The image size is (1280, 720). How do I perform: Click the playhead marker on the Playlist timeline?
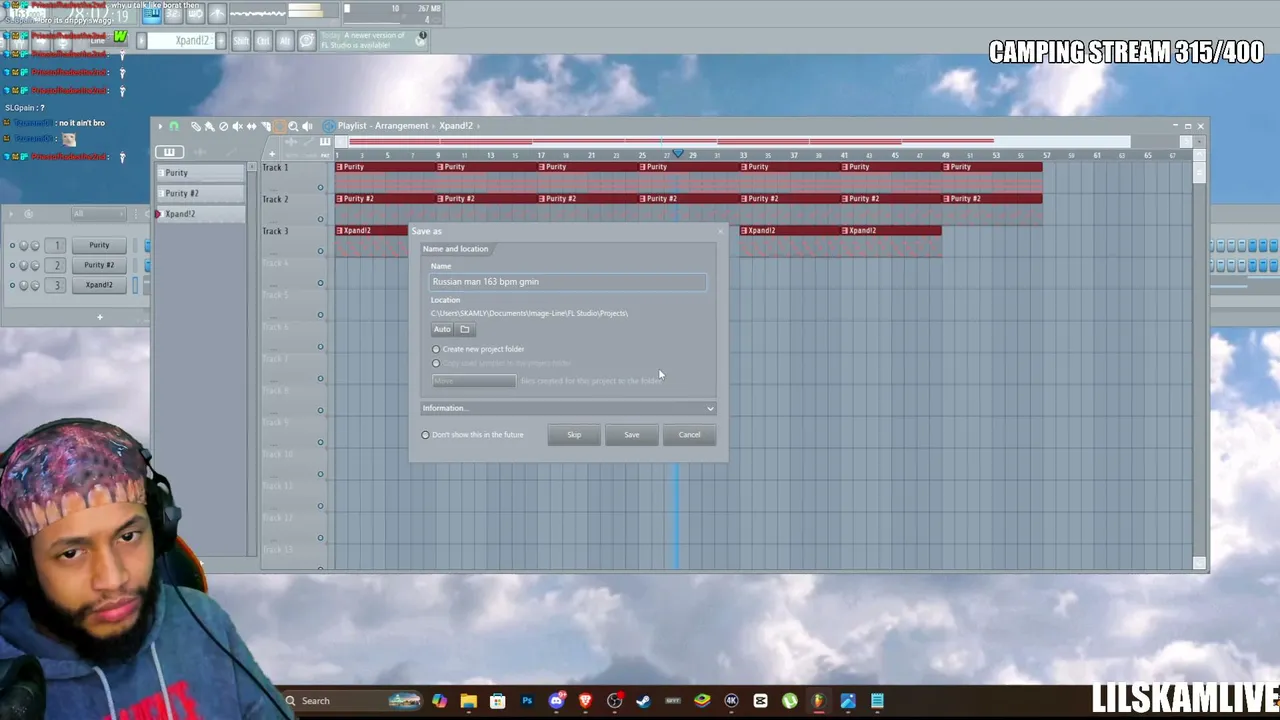(678, 154)
